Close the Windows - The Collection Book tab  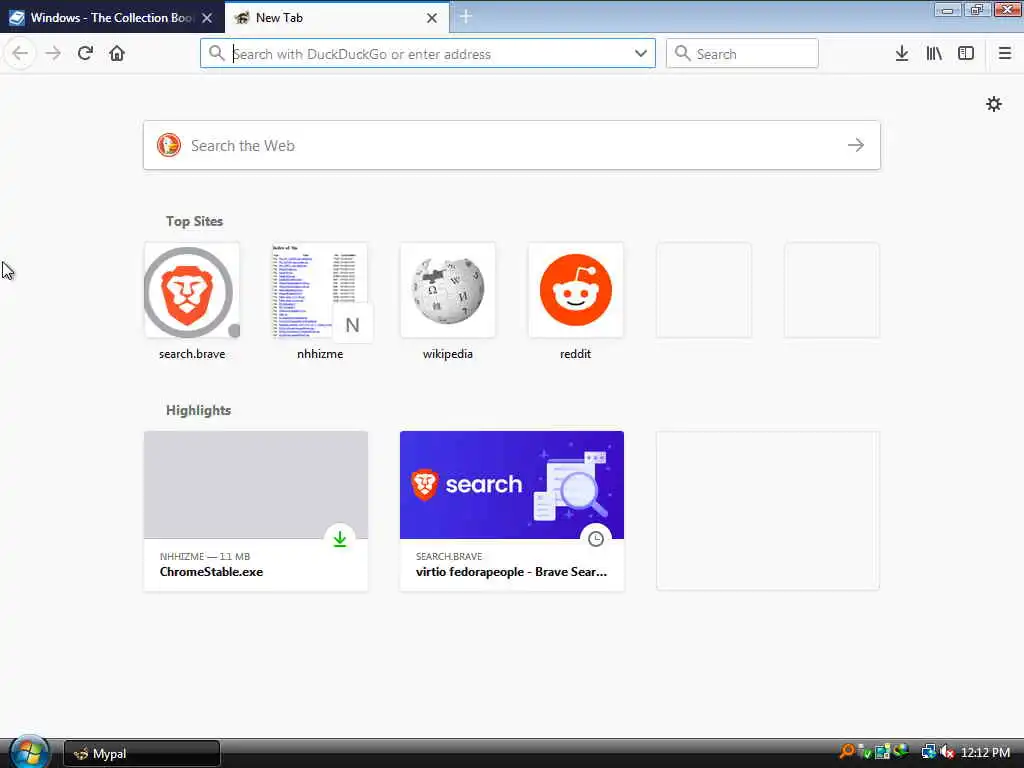coord(207,18)
